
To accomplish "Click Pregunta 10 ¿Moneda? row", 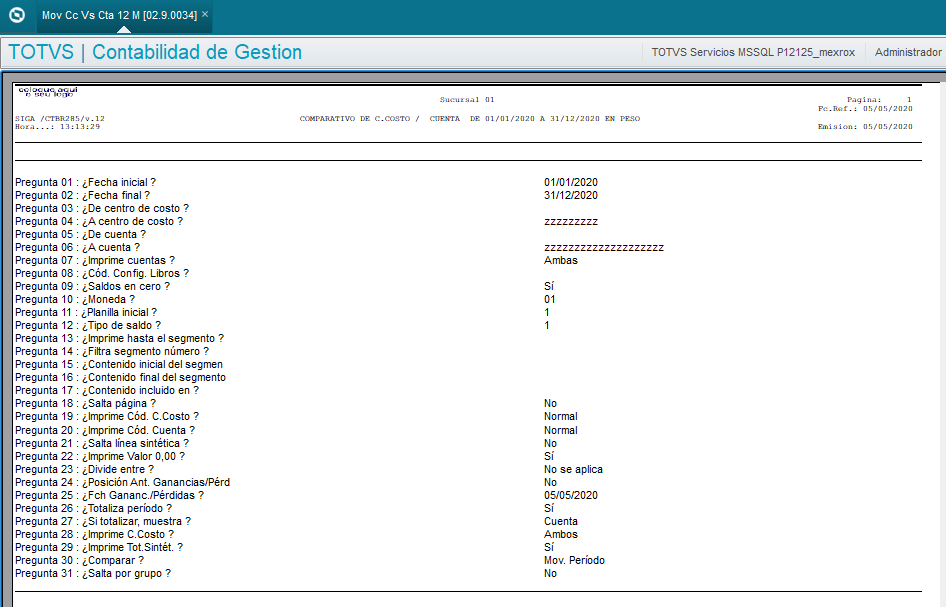I will point(75,299).
